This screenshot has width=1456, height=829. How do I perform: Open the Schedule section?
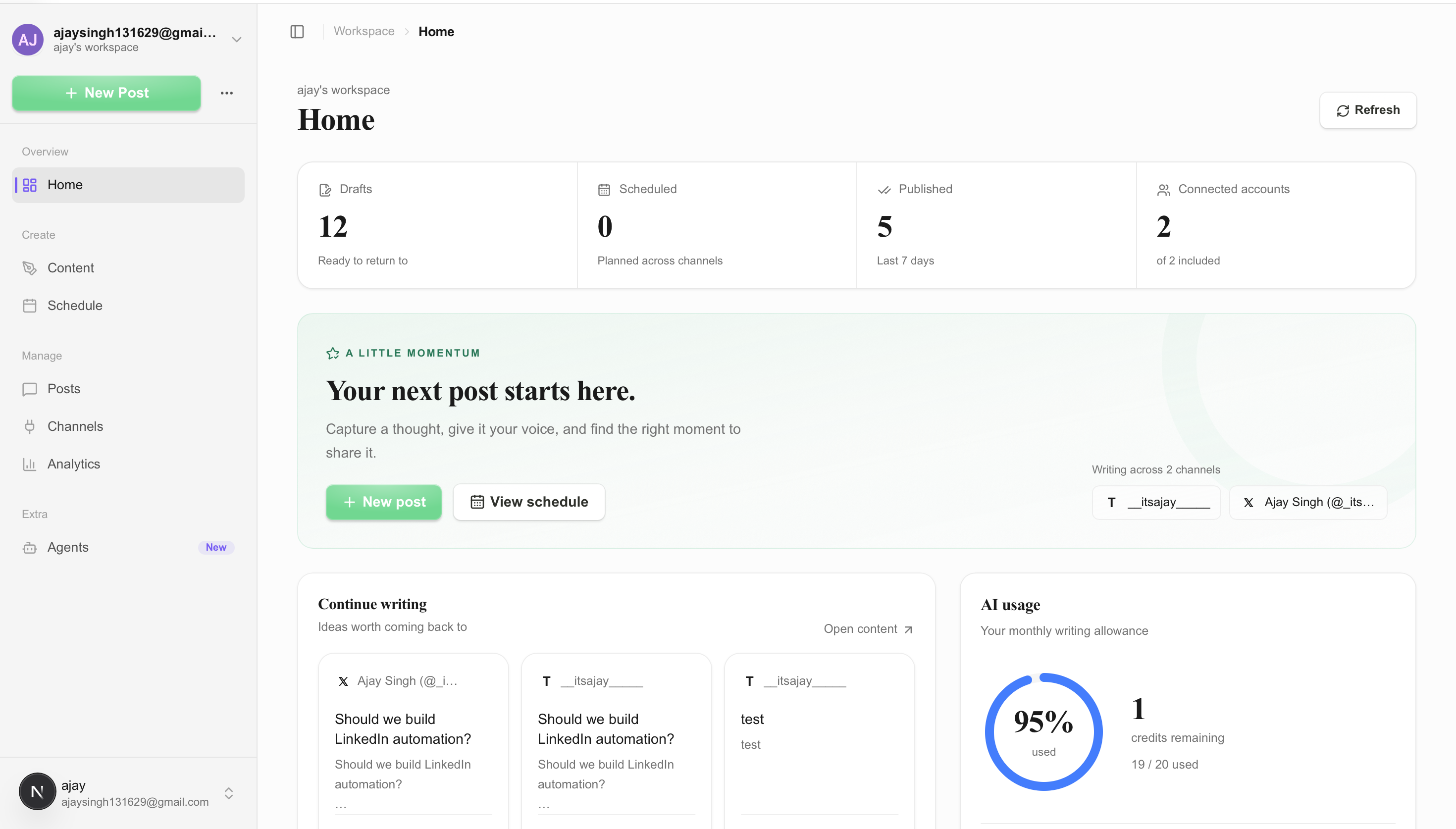click(128, 306)
